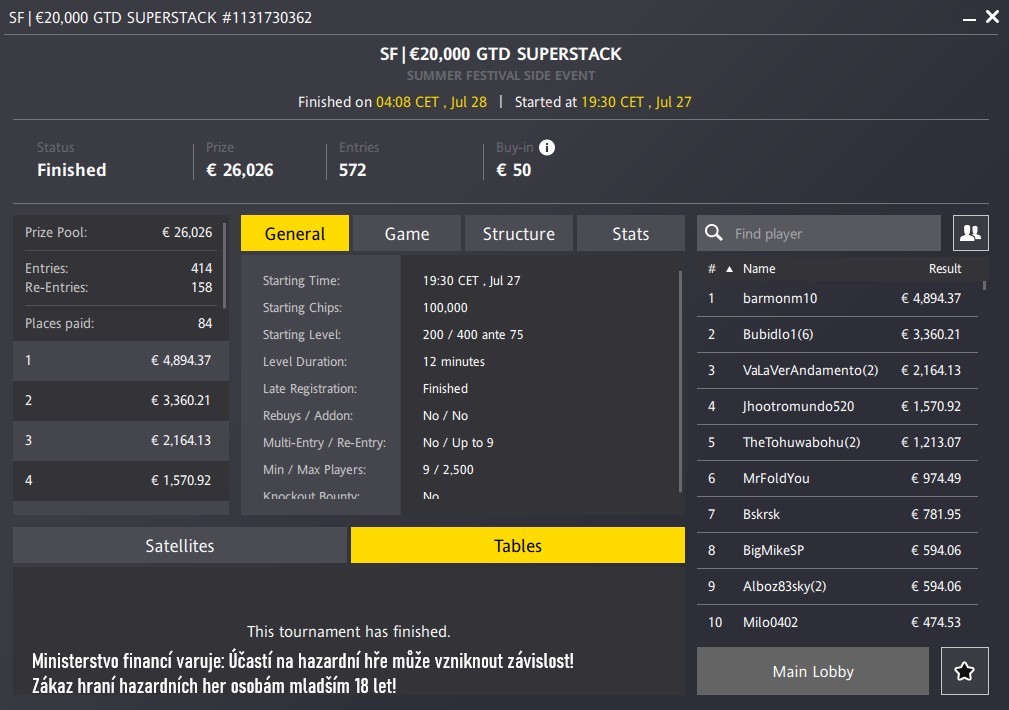Sort the list by Name column
Screen dimensions: 1009x710
tap(759, 269)
